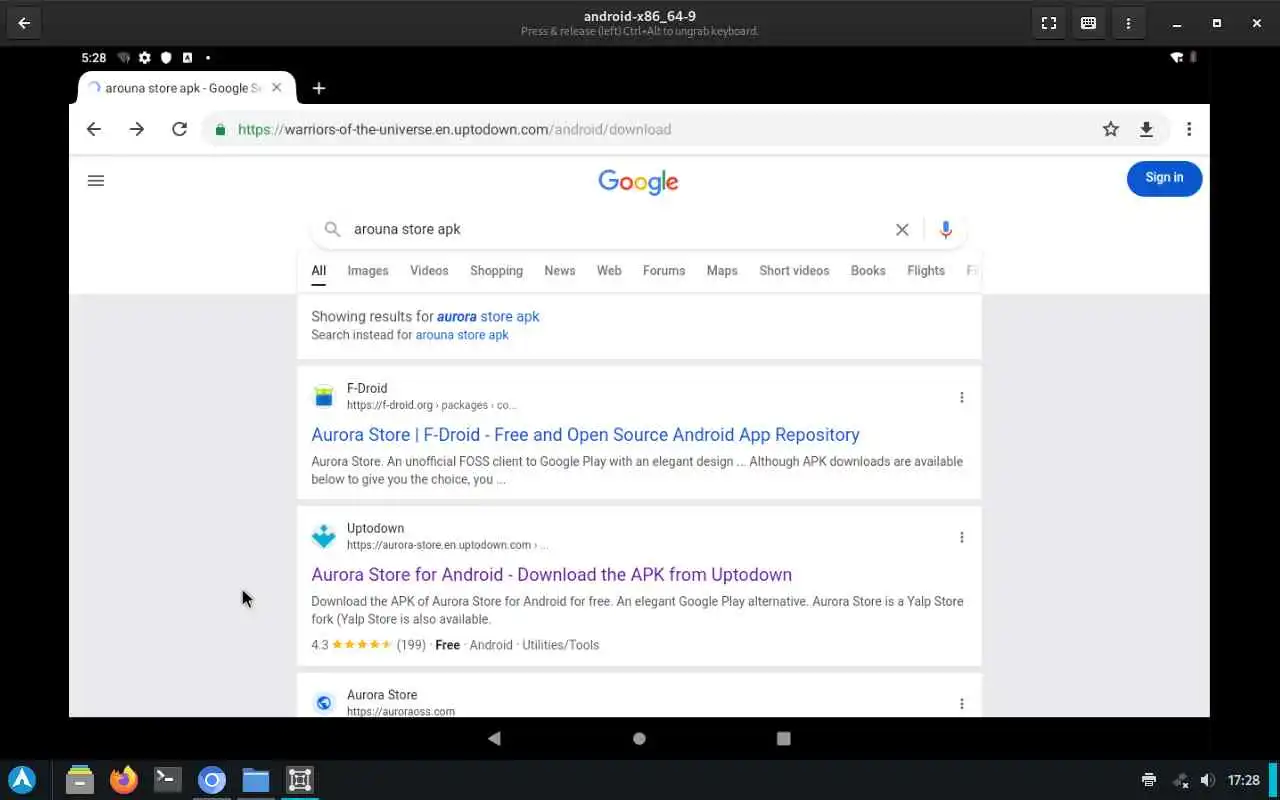Switch to the Flights tab
The width and height of the screenshot is (1280, 800).
(926, 271)
